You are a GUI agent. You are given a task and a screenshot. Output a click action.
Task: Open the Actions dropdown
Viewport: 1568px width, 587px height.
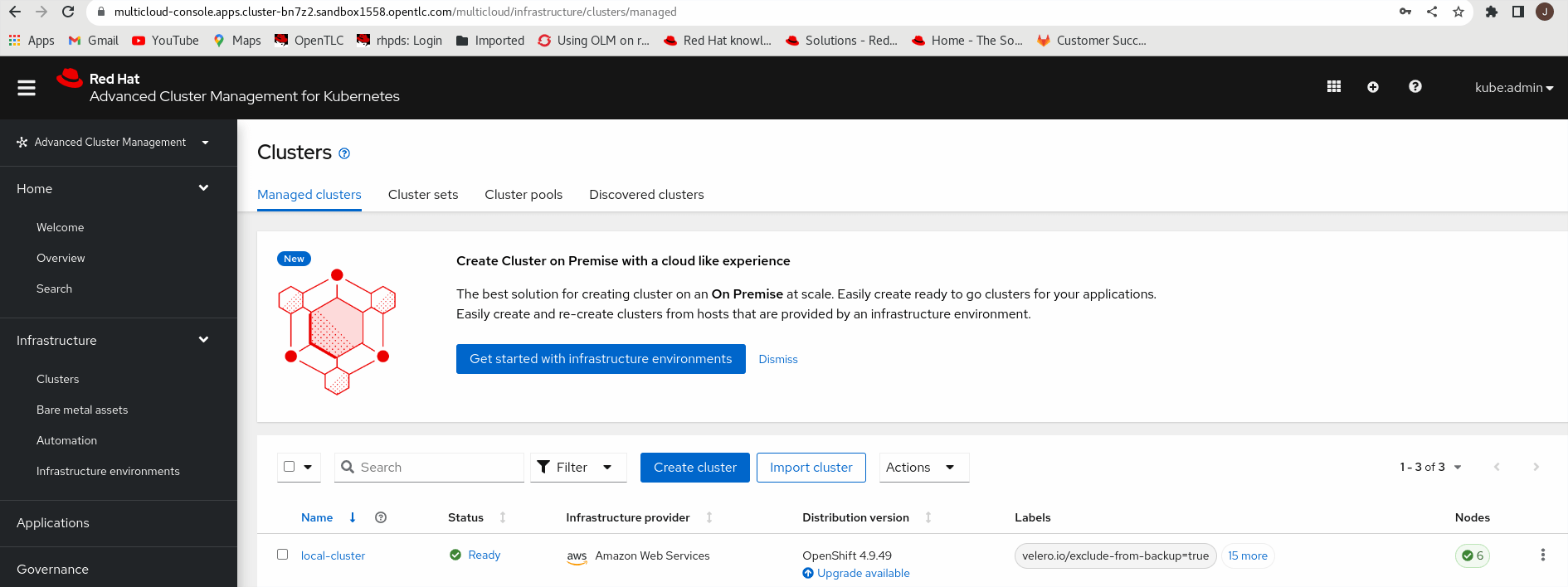(923, 468)
